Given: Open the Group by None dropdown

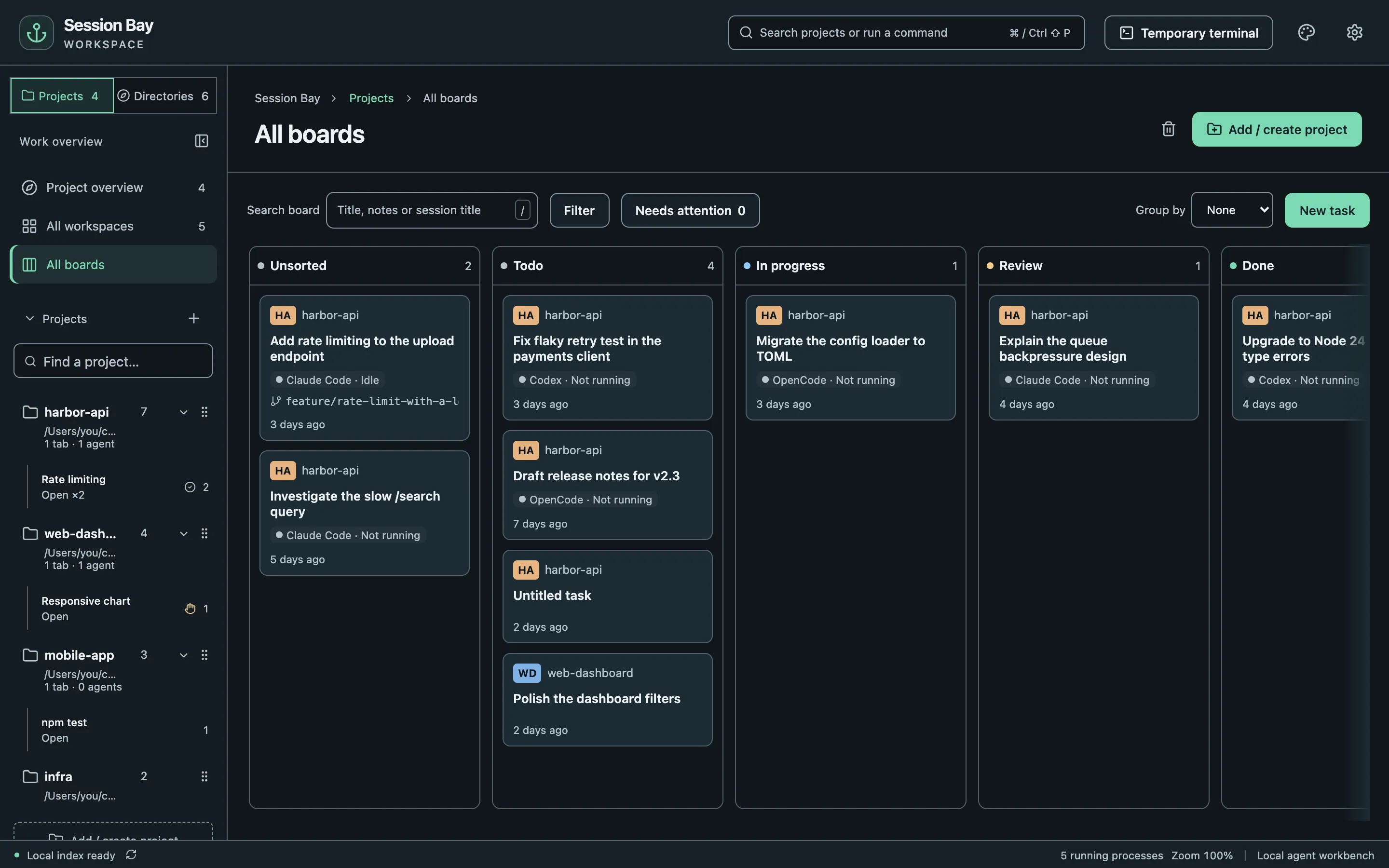Looking at the screenshot, I should click(1232, 210).
